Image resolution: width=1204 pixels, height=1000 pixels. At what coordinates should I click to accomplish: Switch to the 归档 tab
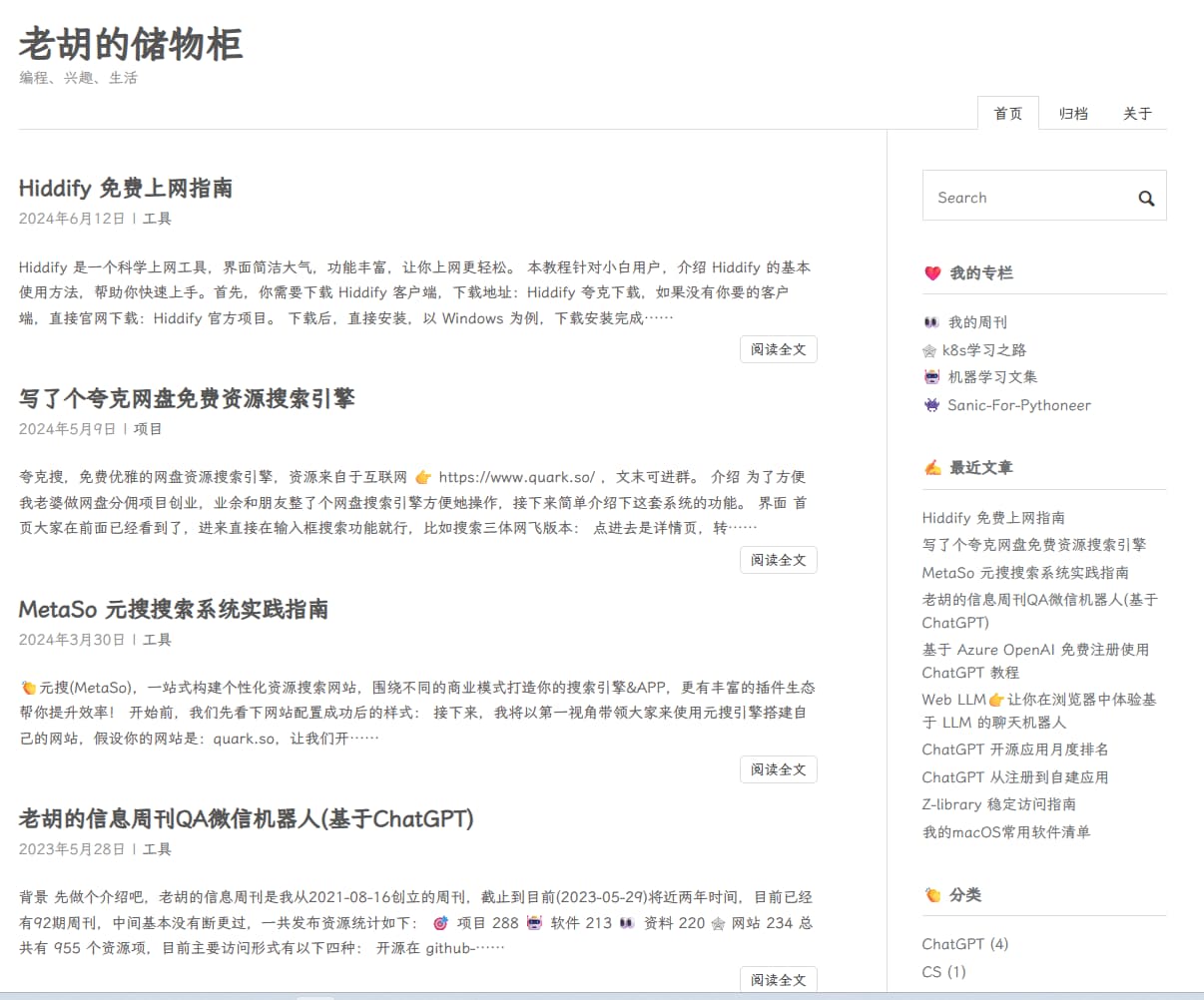pos(1072,113)
